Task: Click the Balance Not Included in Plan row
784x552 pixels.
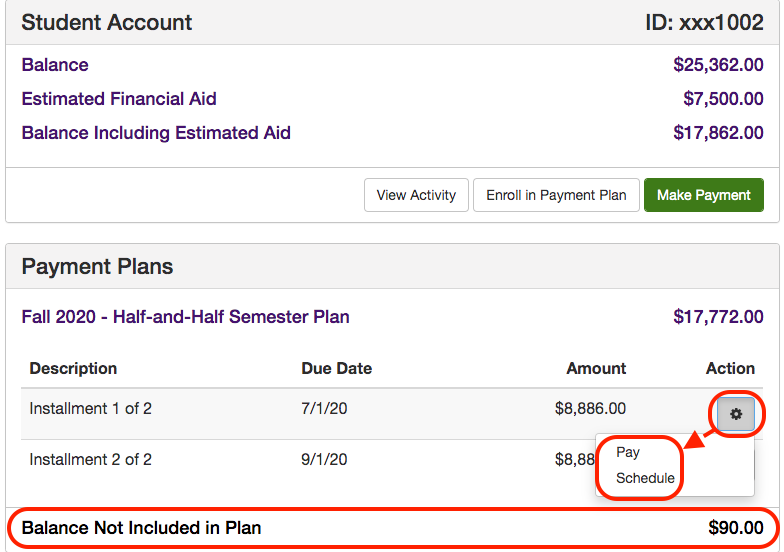Action: coord(141,528)
